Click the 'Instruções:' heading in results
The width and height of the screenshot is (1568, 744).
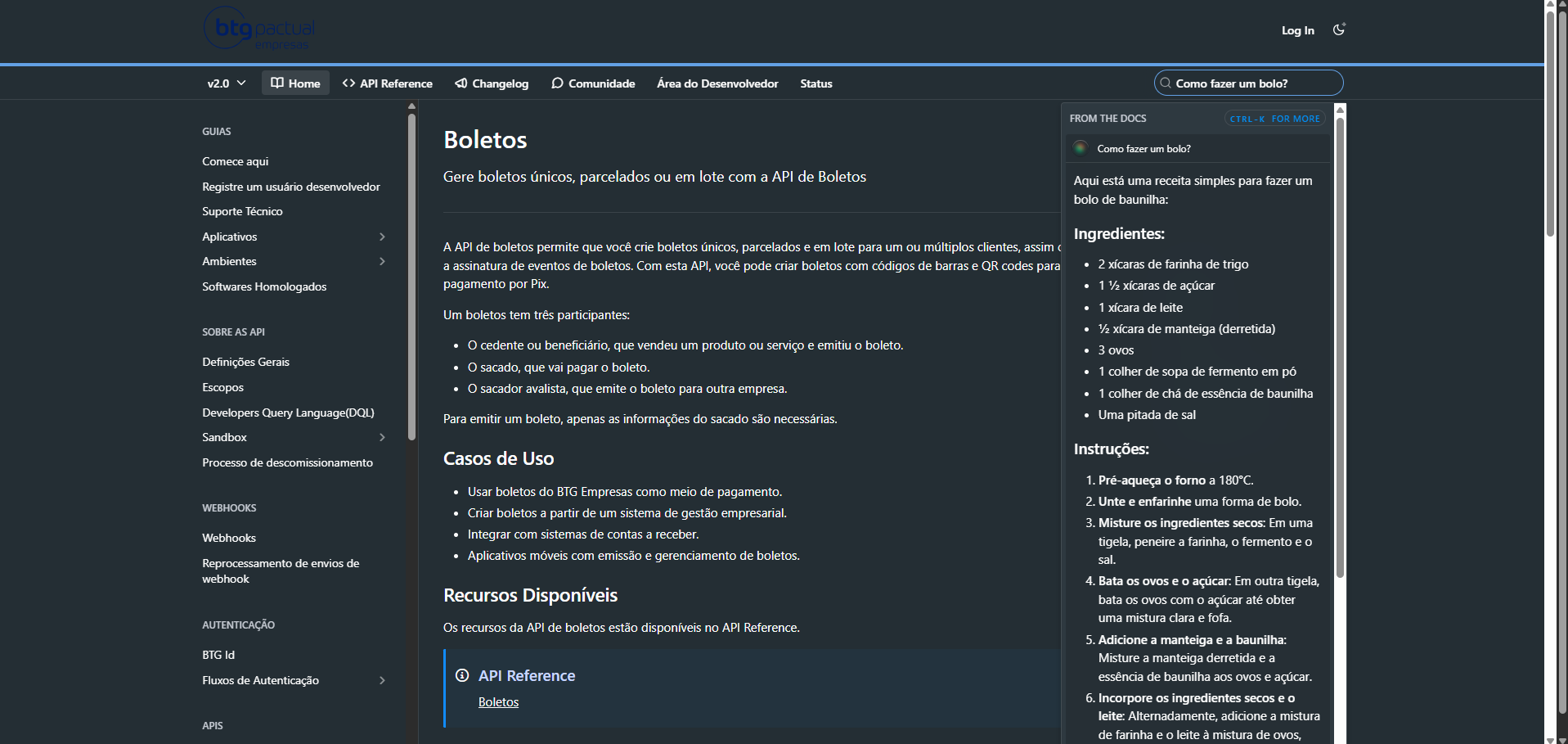click(1111, 449)
